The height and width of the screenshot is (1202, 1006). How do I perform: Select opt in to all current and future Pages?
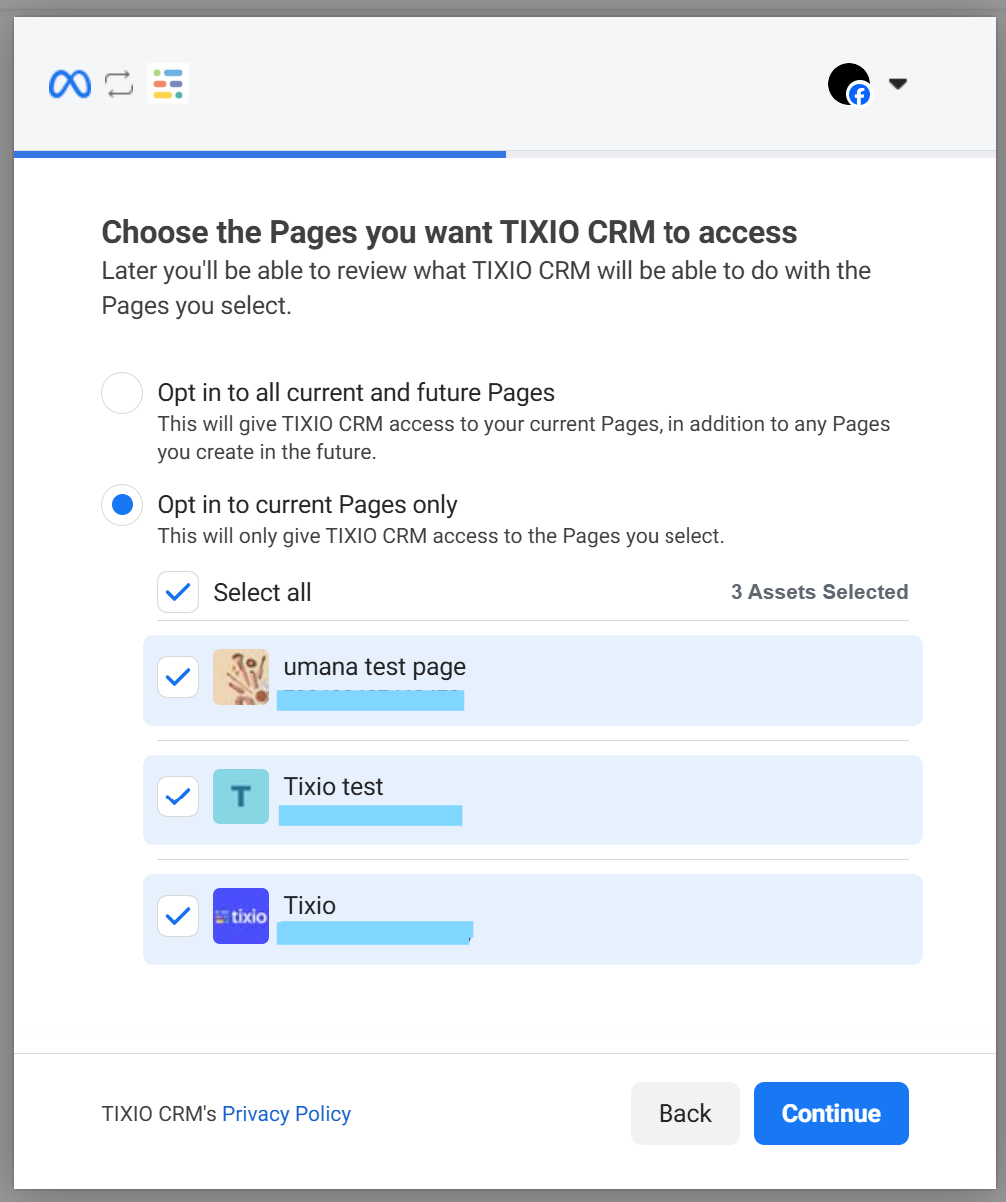pyautogui.click(x=122, y=393)
